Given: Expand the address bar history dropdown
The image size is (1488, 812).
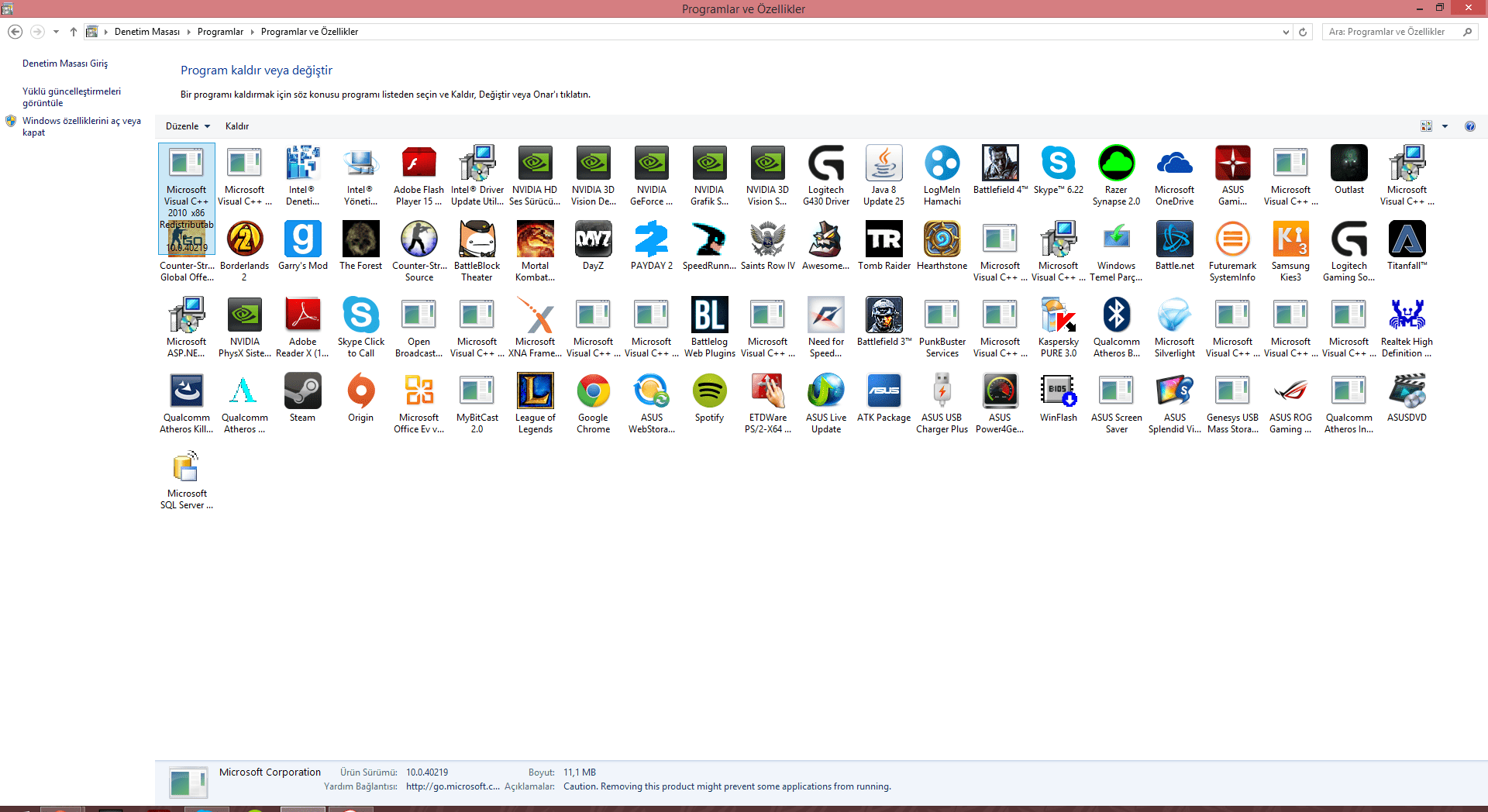Looking at the screenshot, I should pyautogui.click(x=1286, y=32).
